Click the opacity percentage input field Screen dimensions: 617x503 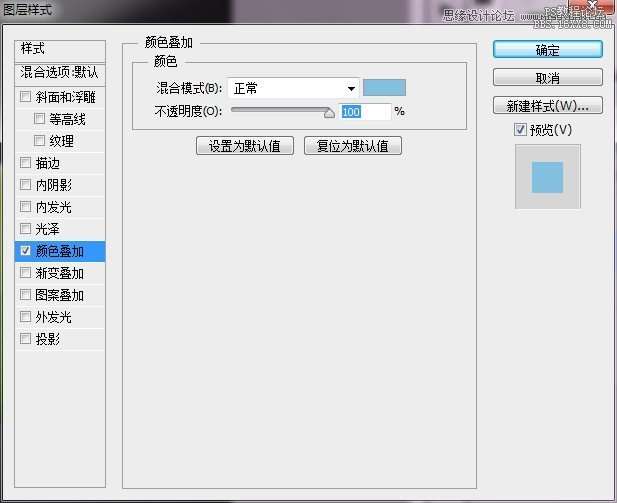365,112
